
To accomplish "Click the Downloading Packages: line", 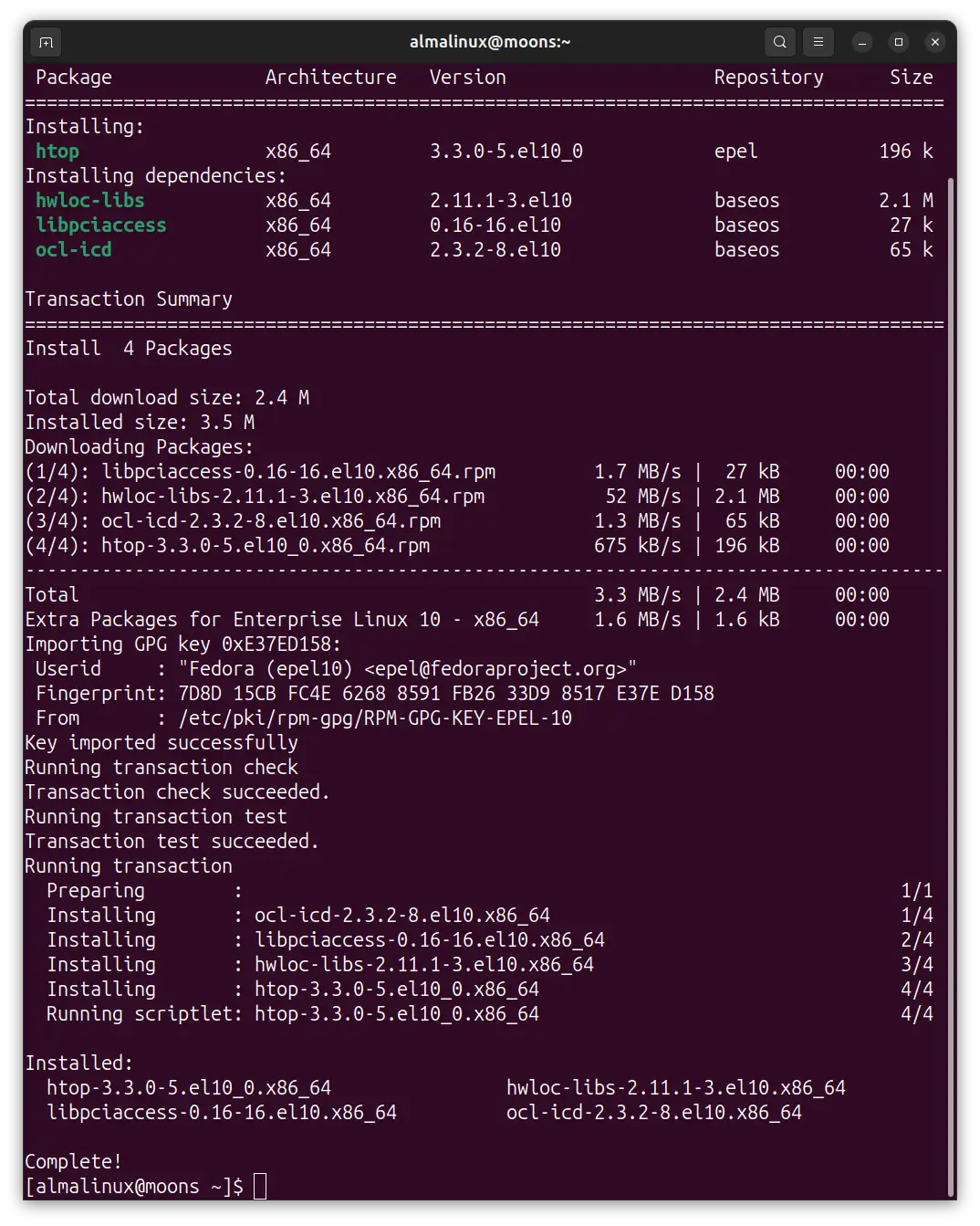I will click(140, 447).
